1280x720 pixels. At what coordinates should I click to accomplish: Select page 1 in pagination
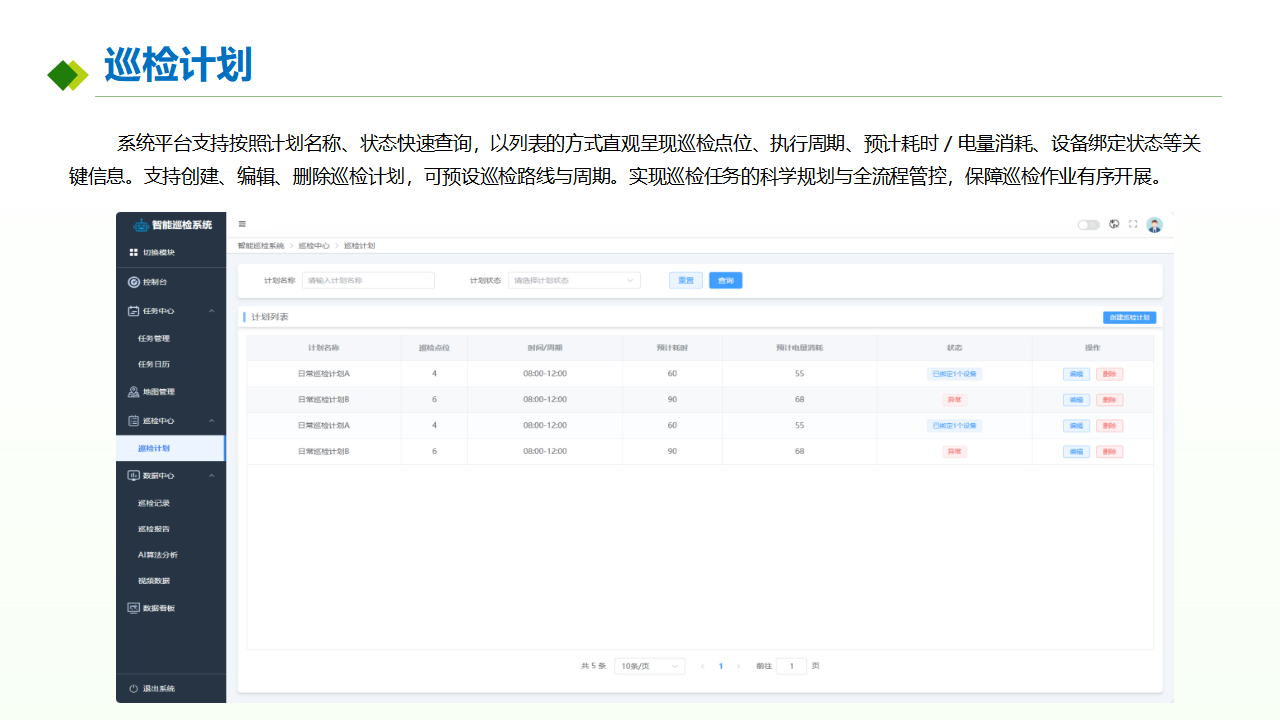(x=721, y=666)
